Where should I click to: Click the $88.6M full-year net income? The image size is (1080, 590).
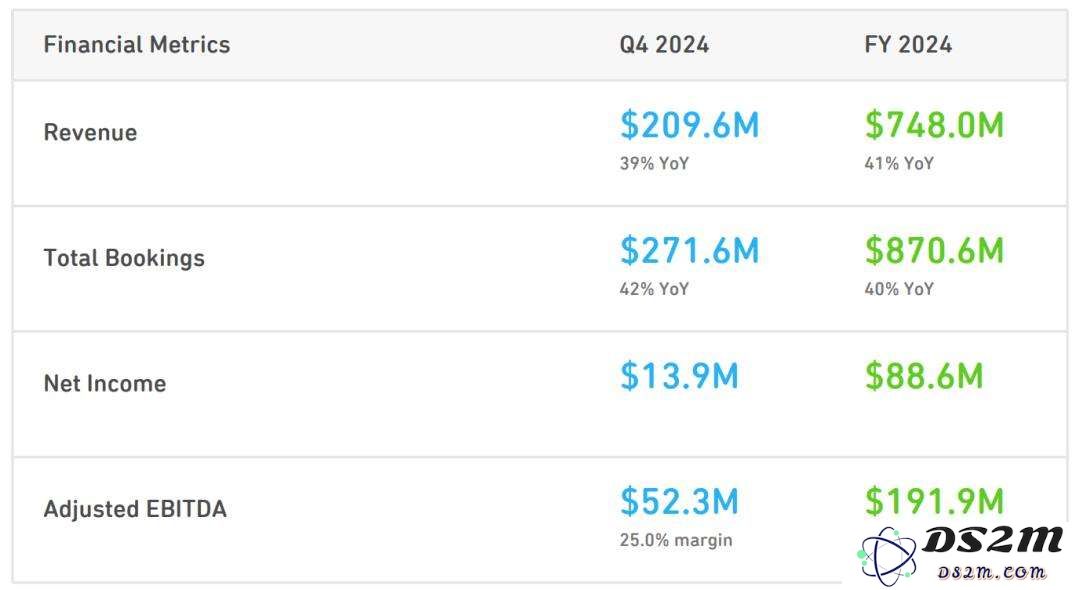tap(924, 376)
